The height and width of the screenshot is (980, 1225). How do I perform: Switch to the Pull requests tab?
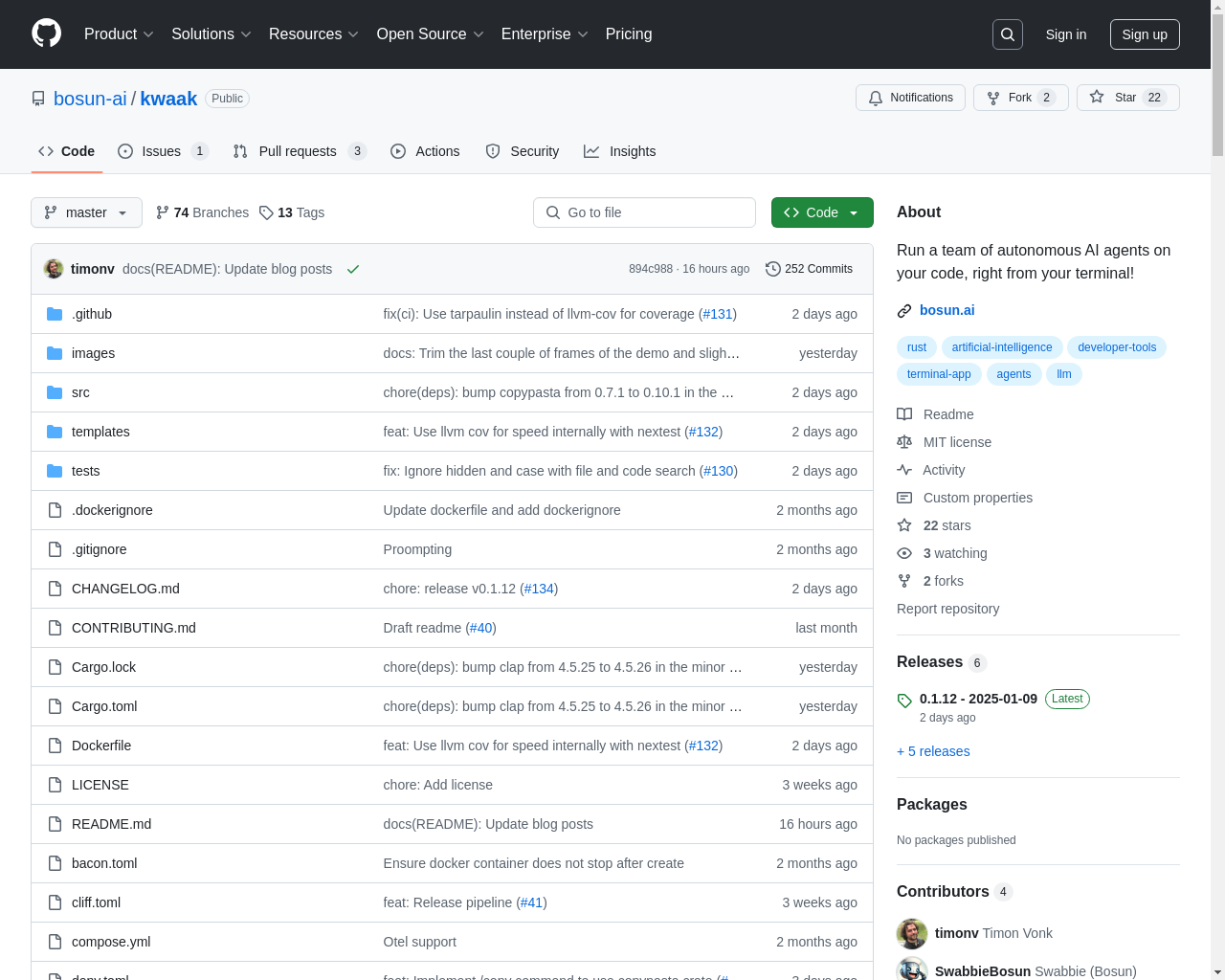click(300, 151)
